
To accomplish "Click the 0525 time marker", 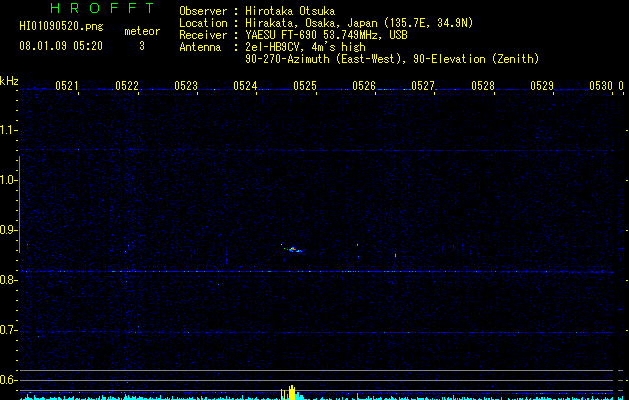I will pos(305,86).
